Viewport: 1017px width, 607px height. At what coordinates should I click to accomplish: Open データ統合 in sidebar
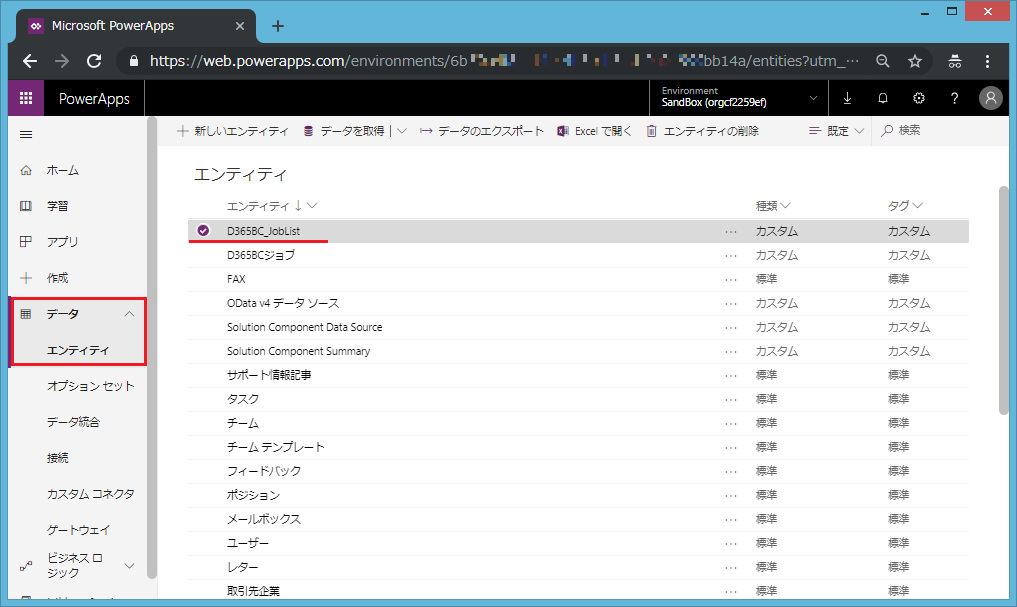point(73,422)
